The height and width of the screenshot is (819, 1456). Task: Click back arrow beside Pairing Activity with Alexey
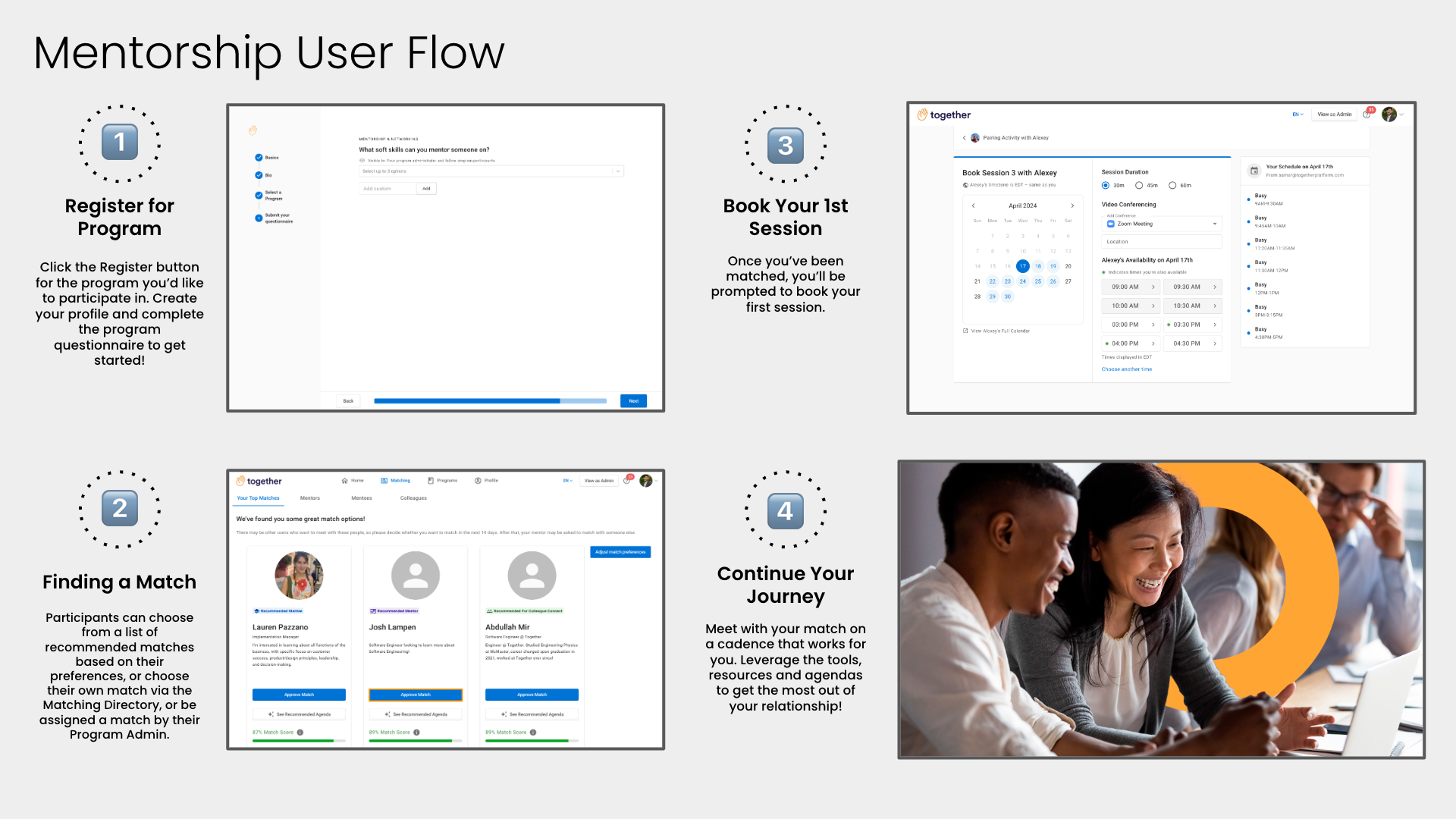point(964,138)
